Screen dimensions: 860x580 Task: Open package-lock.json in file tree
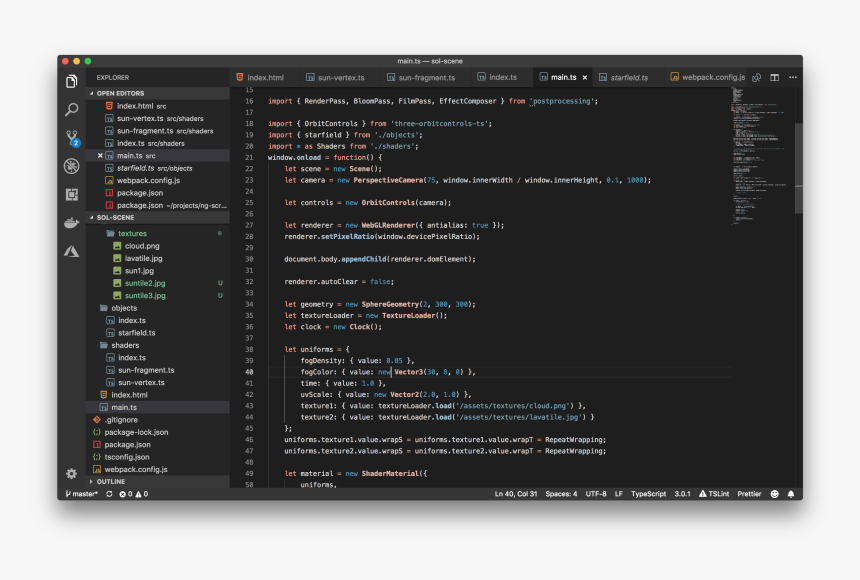tap(158, 432)
